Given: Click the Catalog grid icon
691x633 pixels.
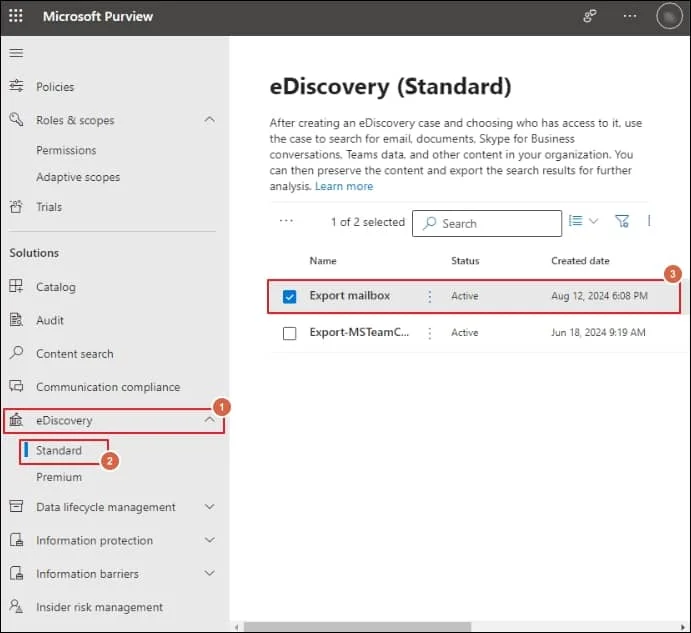Looking at the screenshot, I should coord(16,286).
